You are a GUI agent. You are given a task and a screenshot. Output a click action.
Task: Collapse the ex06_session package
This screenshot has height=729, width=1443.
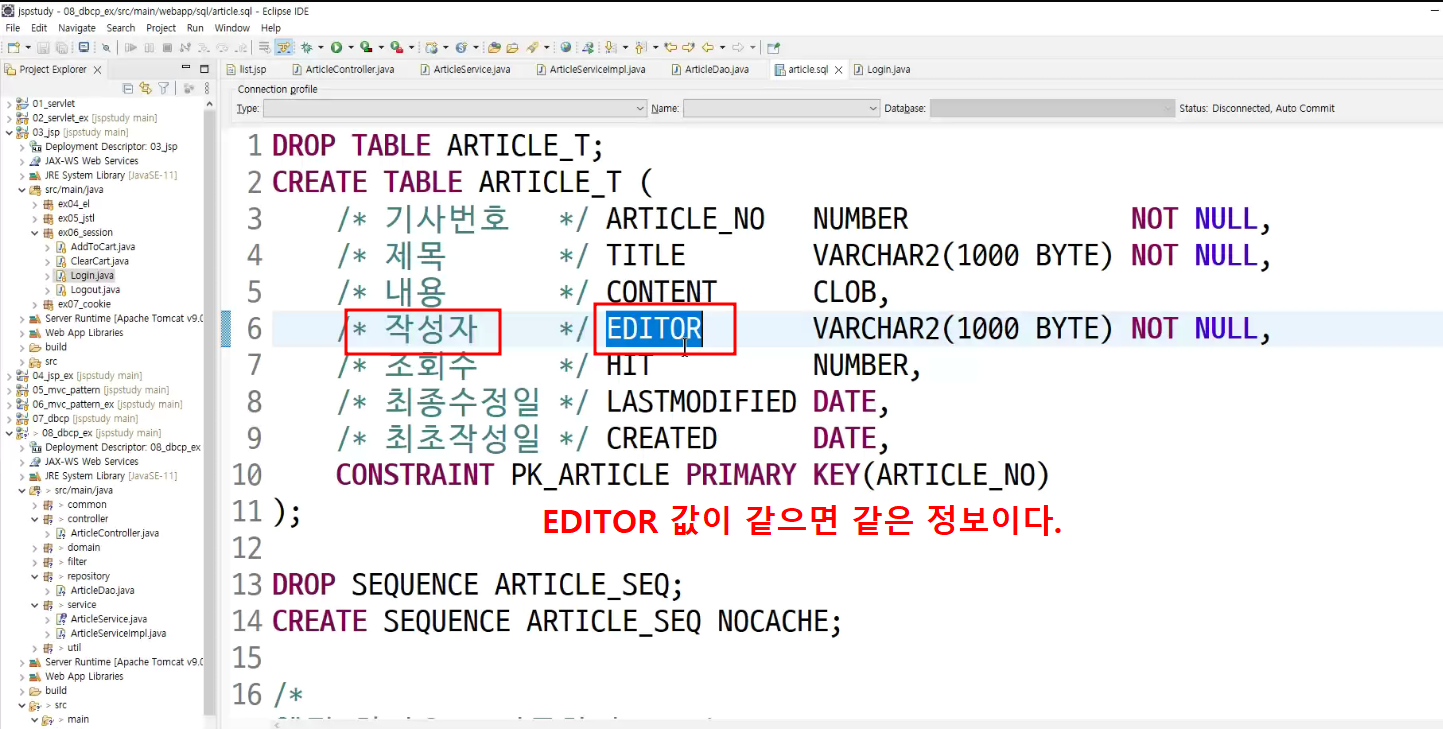point(35,233)
